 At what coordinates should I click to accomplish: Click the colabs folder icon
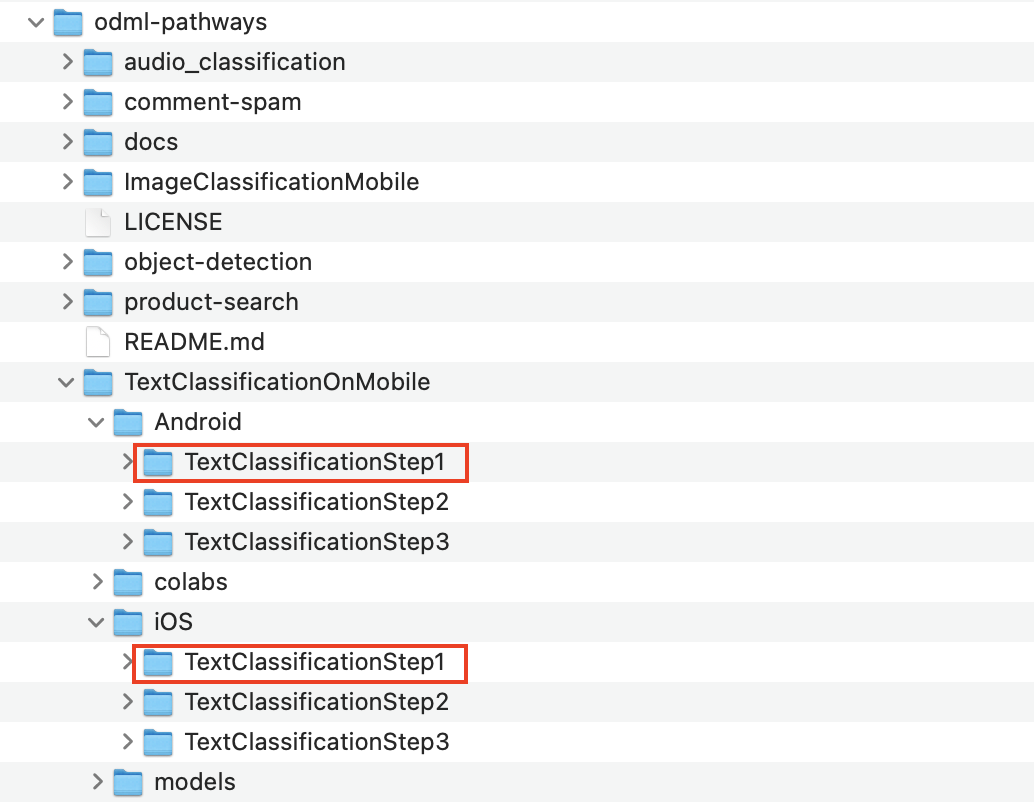pyautogui.click(x=128, y=582)
